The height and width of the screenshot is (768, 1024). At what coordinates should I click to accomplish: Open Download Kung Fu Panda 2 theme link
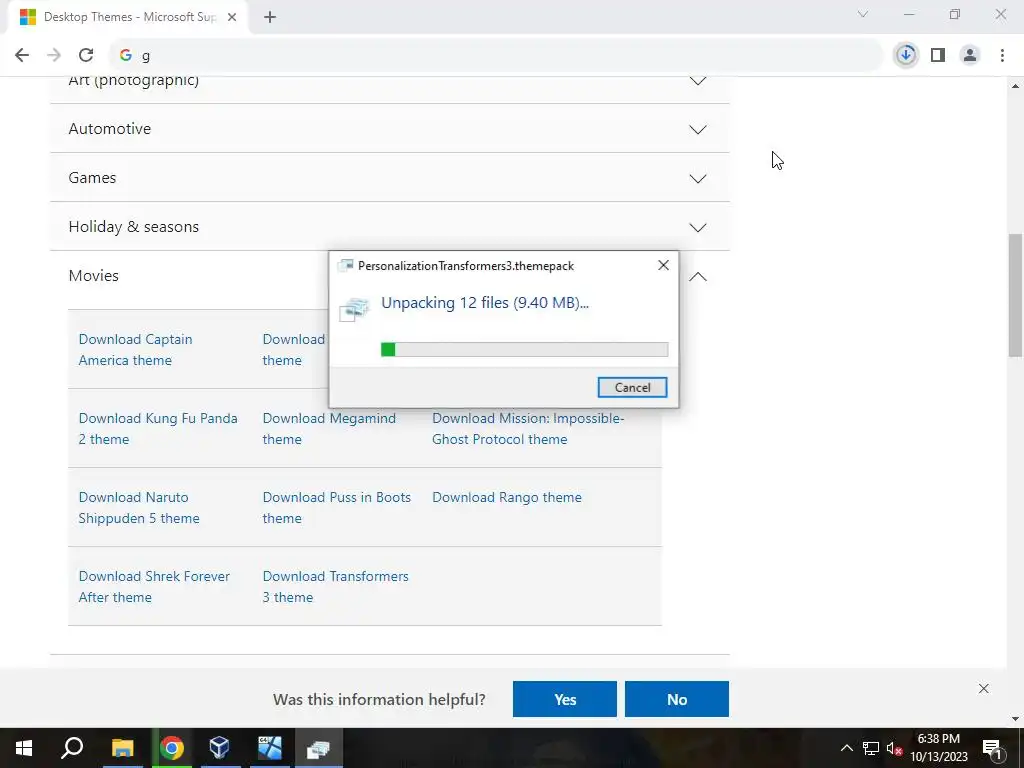tap(158, 428)
